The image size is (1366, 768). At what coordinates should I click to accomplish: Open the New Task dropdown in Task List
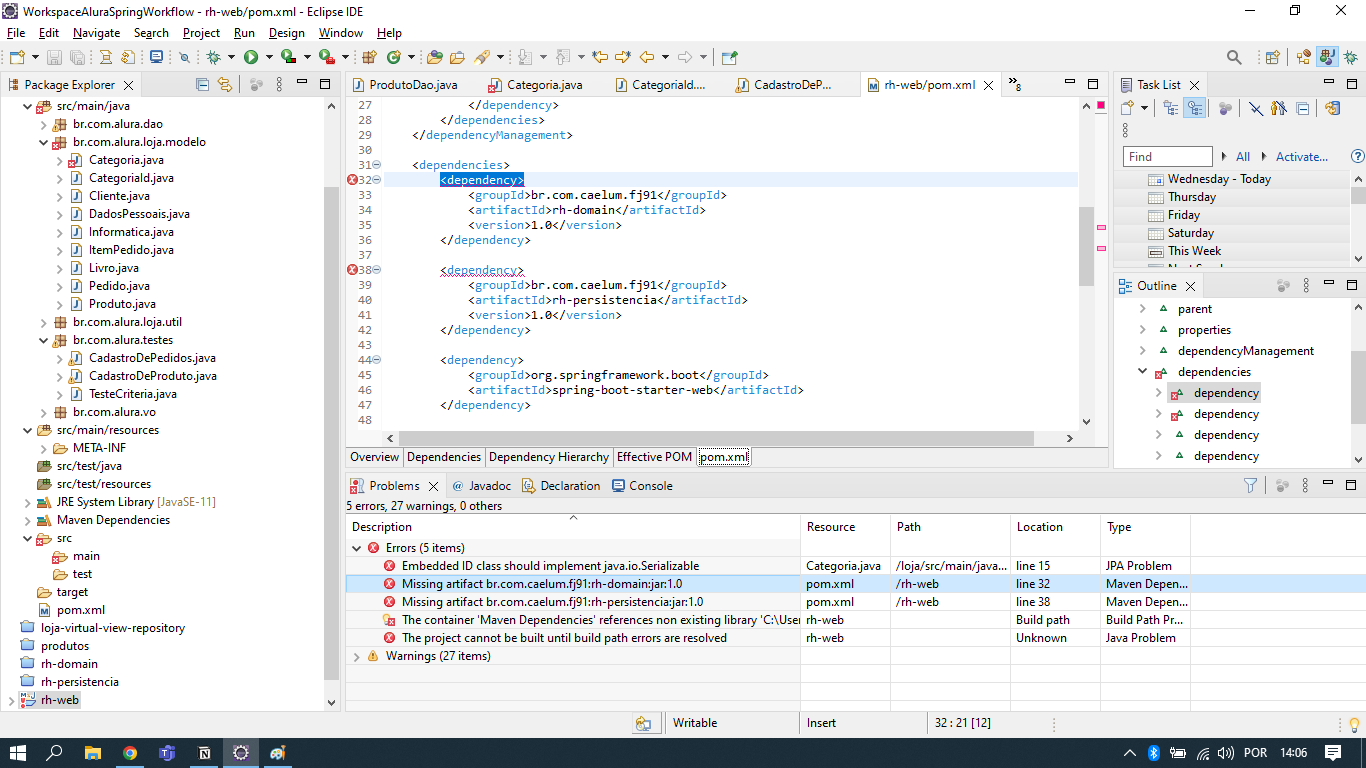[x=1144, y=108]
